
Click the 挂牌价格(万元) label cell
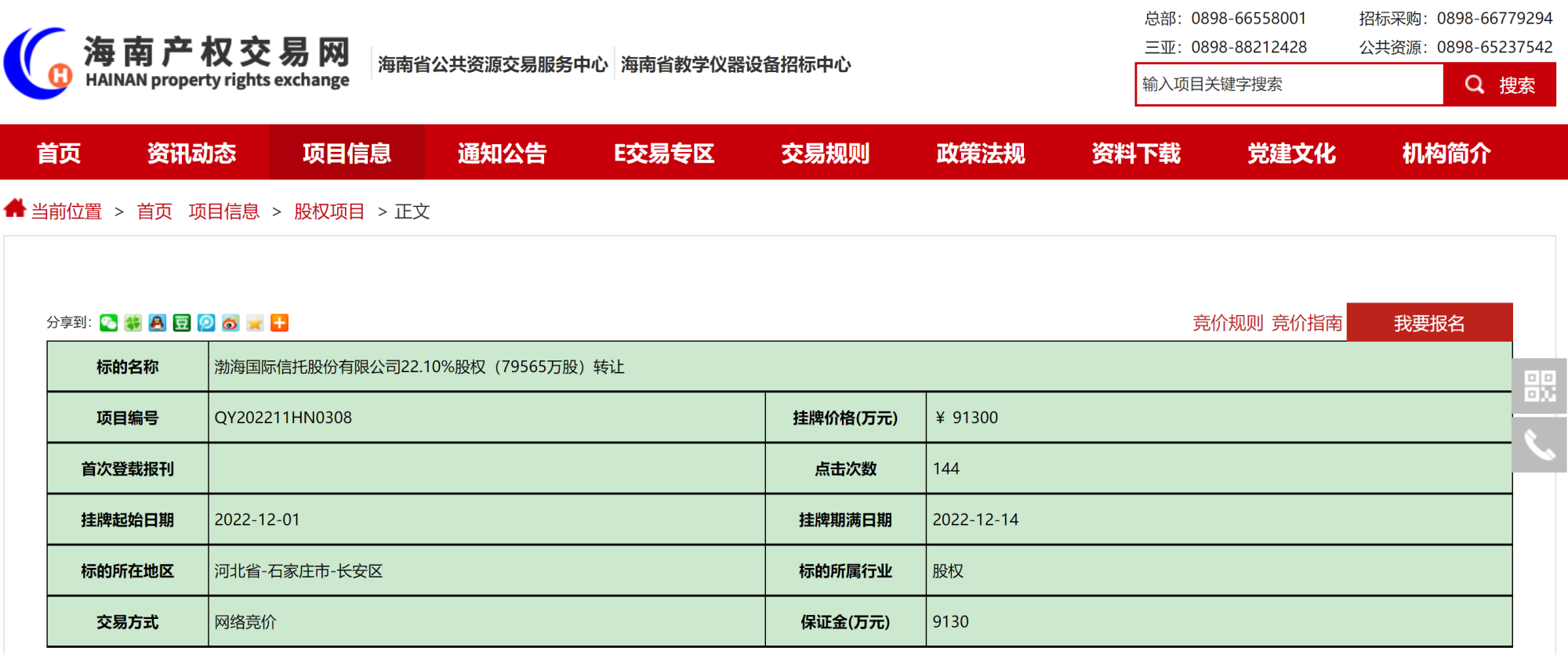pos(845,418)
